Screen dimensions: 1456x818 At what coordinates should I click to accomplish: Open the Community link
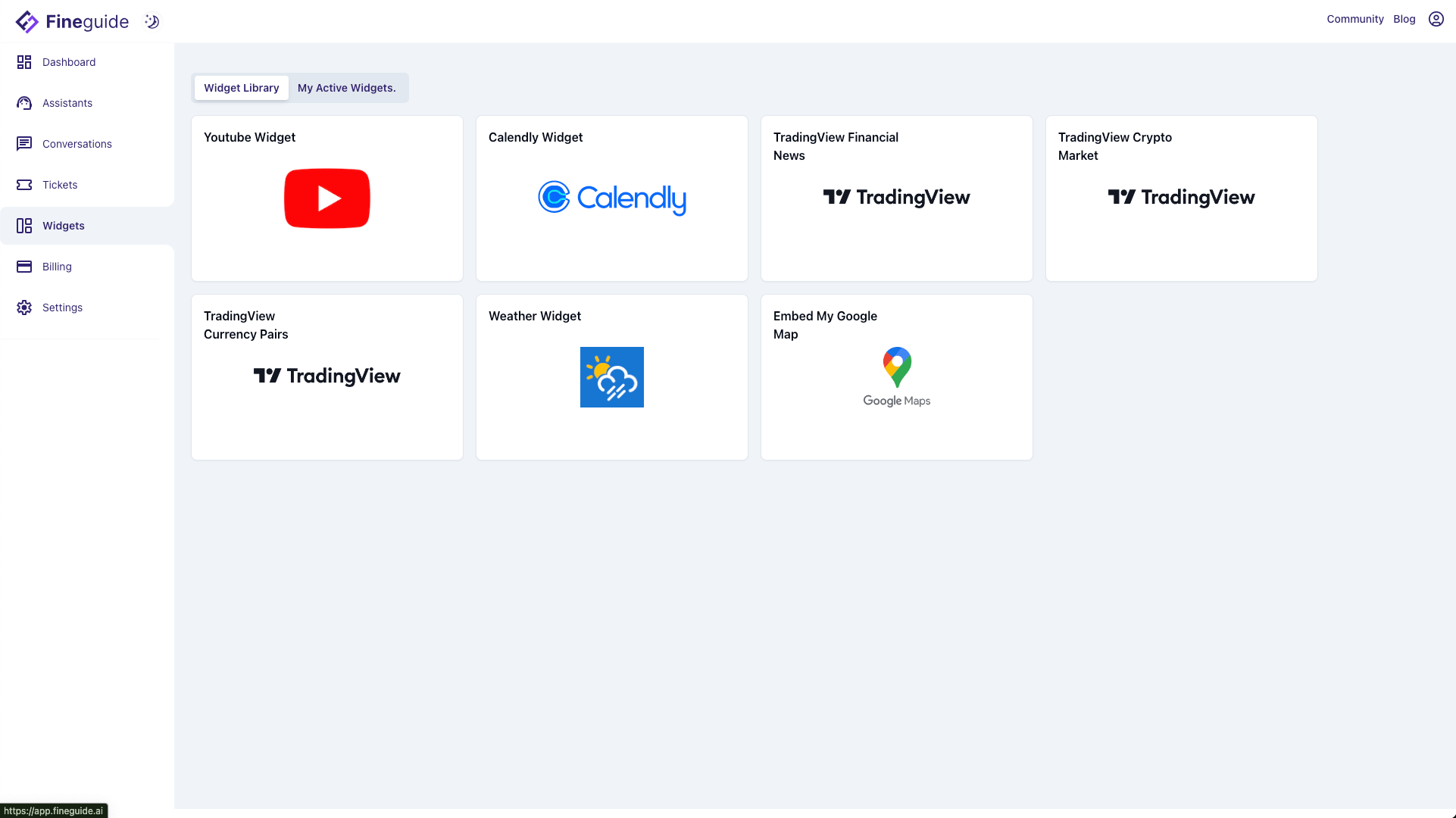tap(1354, 19)
